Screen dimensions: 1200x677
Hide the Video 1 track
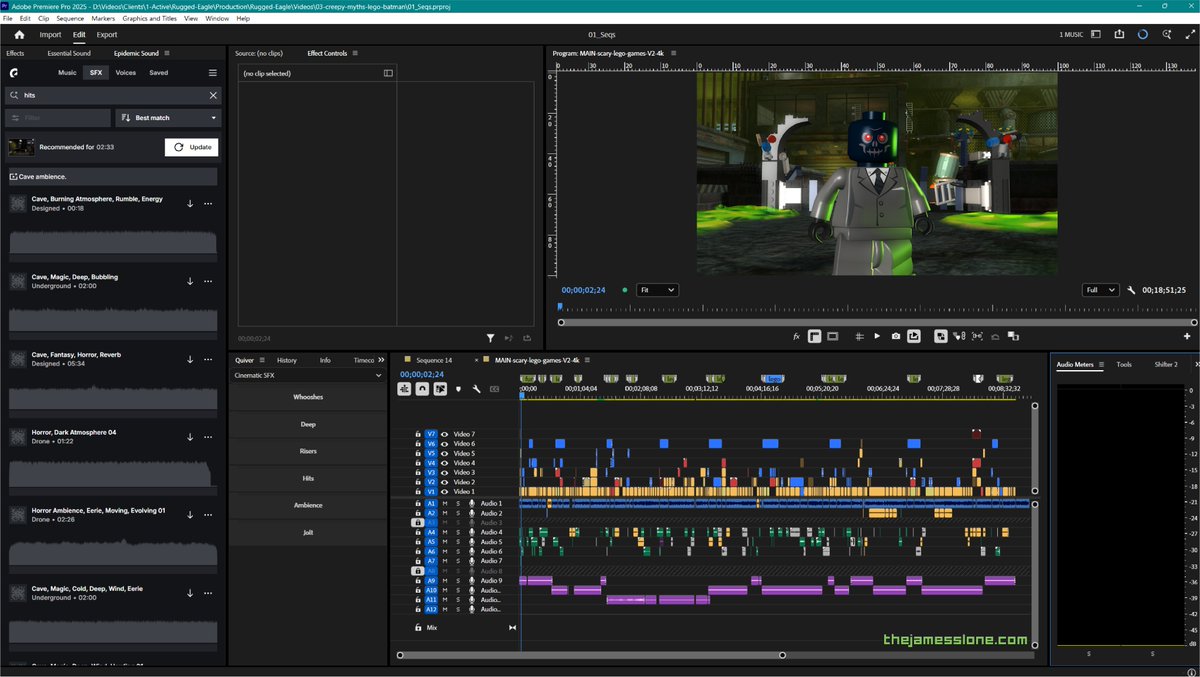[444, 492]
